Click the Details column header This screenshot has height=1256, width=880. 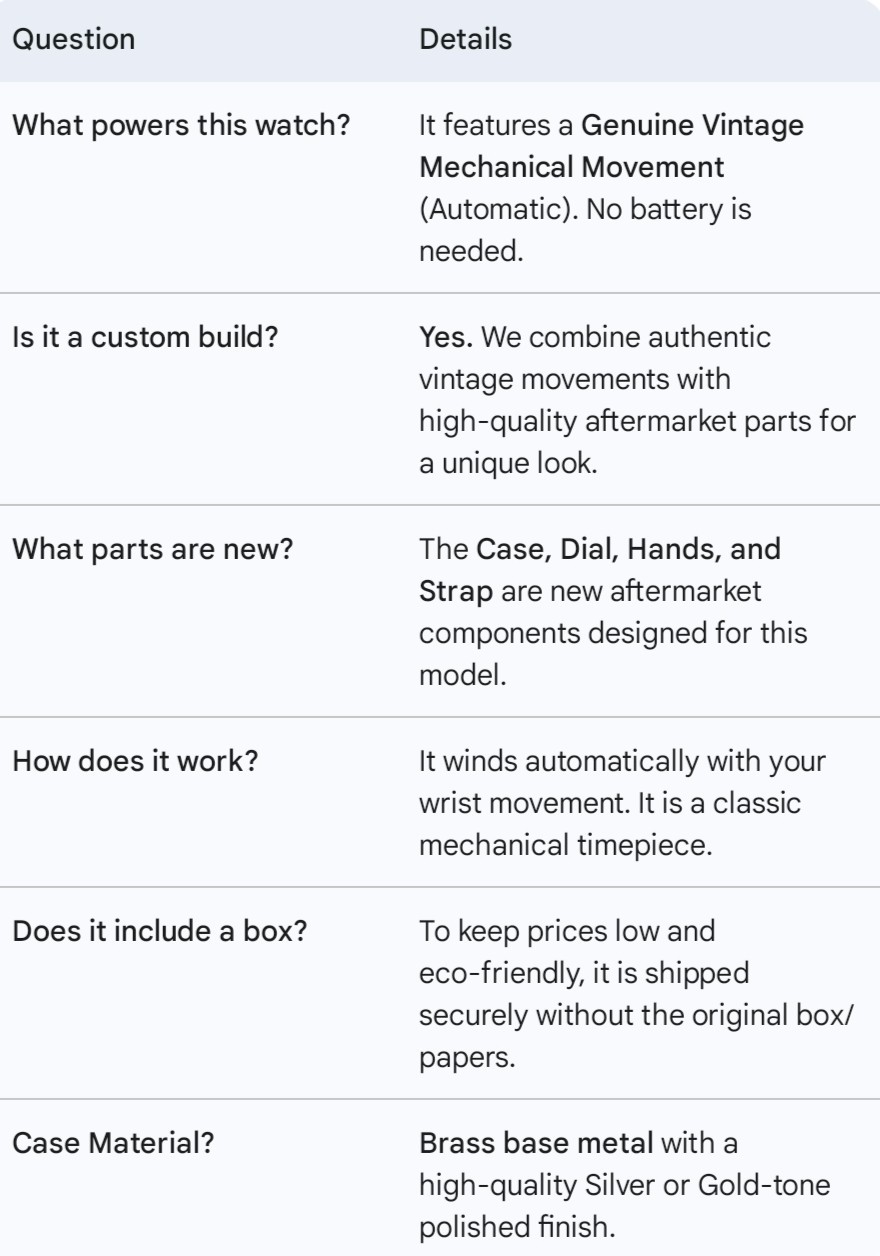[465, 40]
